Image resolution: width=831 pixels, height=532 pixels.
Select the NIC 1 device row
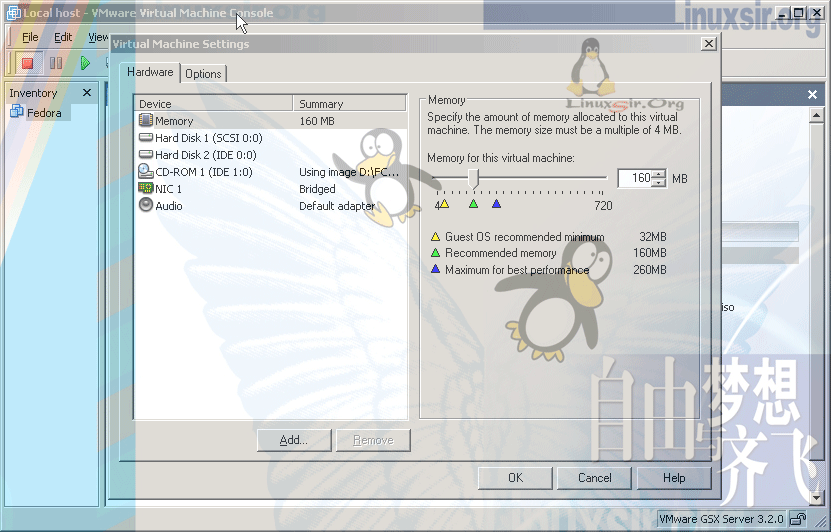(271, 189)
